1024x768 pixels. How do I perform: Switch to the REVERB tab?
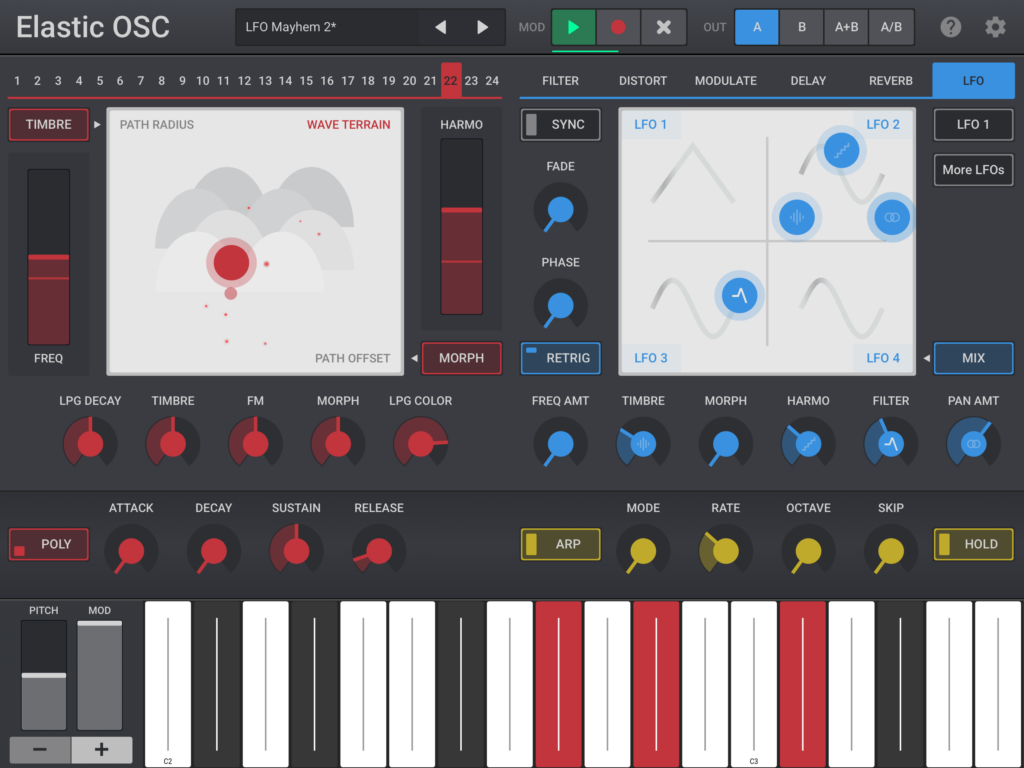891,80
